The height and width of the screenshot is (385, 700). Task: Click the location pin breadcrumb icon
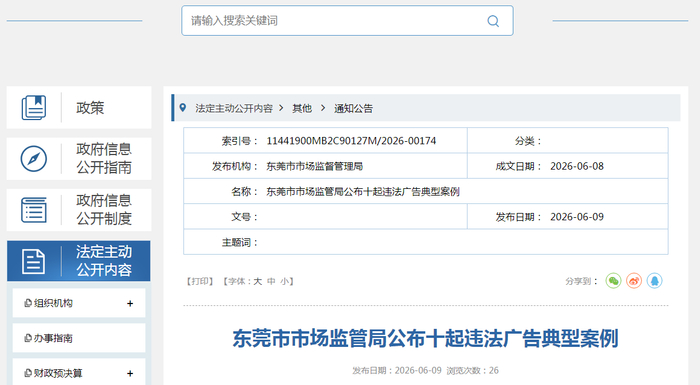click(183, 108)
